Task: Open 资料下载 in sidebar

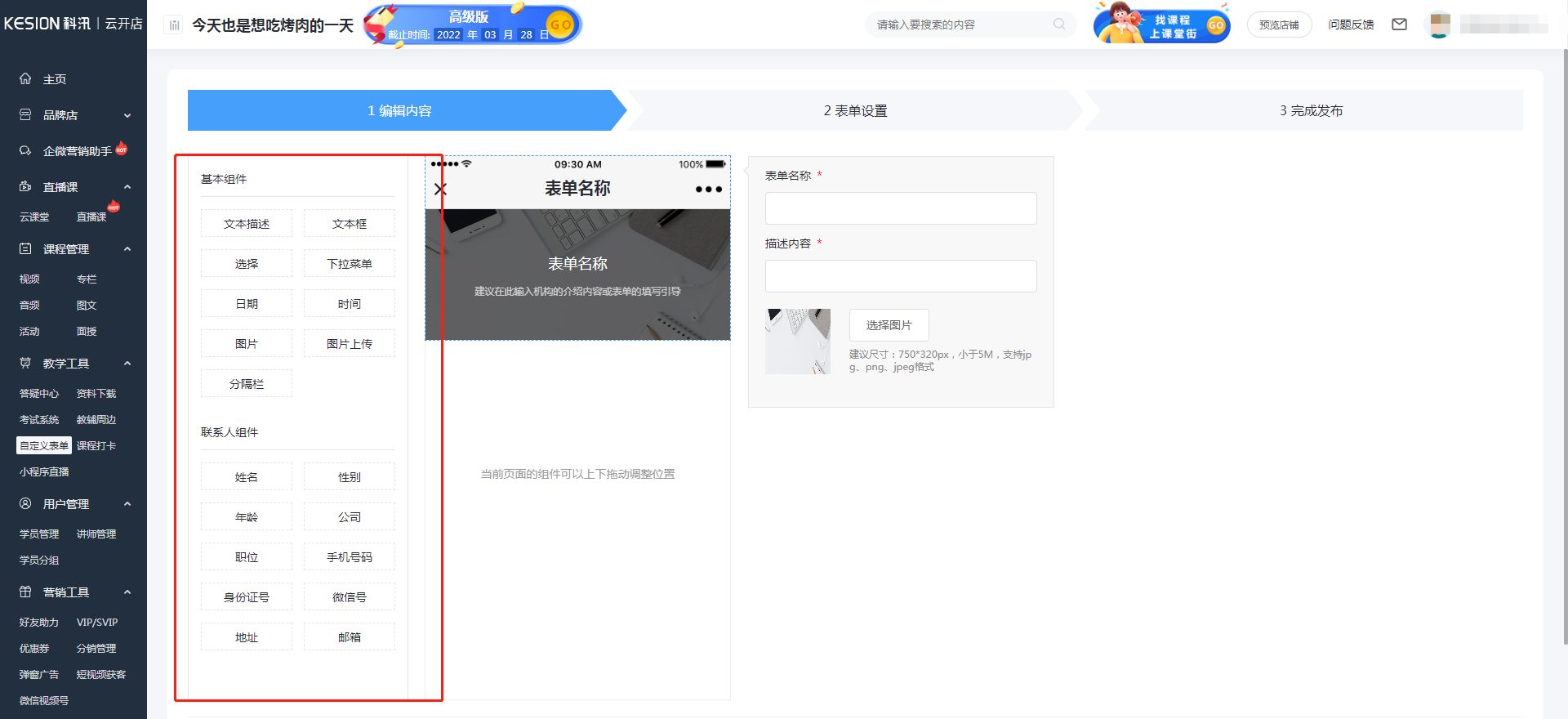Action: pyautogui.click(x=96, y=394)
